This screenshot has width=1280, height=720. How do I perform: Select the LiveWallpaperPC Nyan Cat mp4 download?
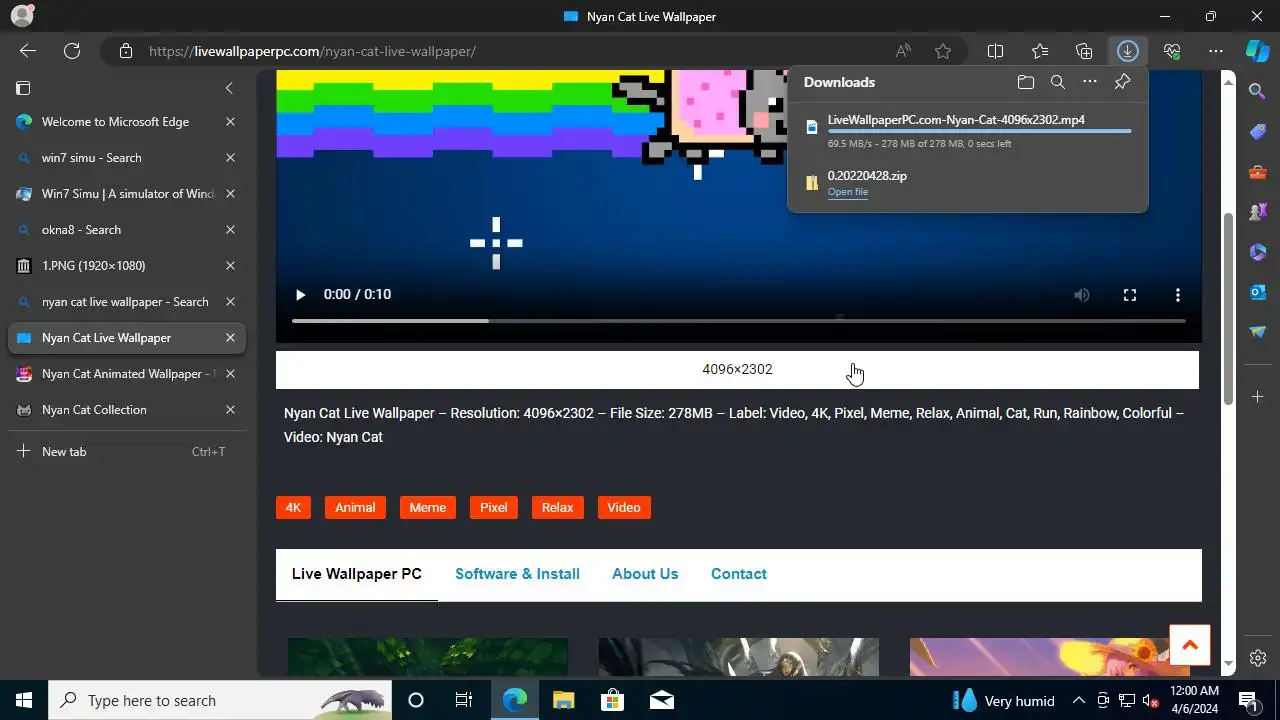pos(968,131)
